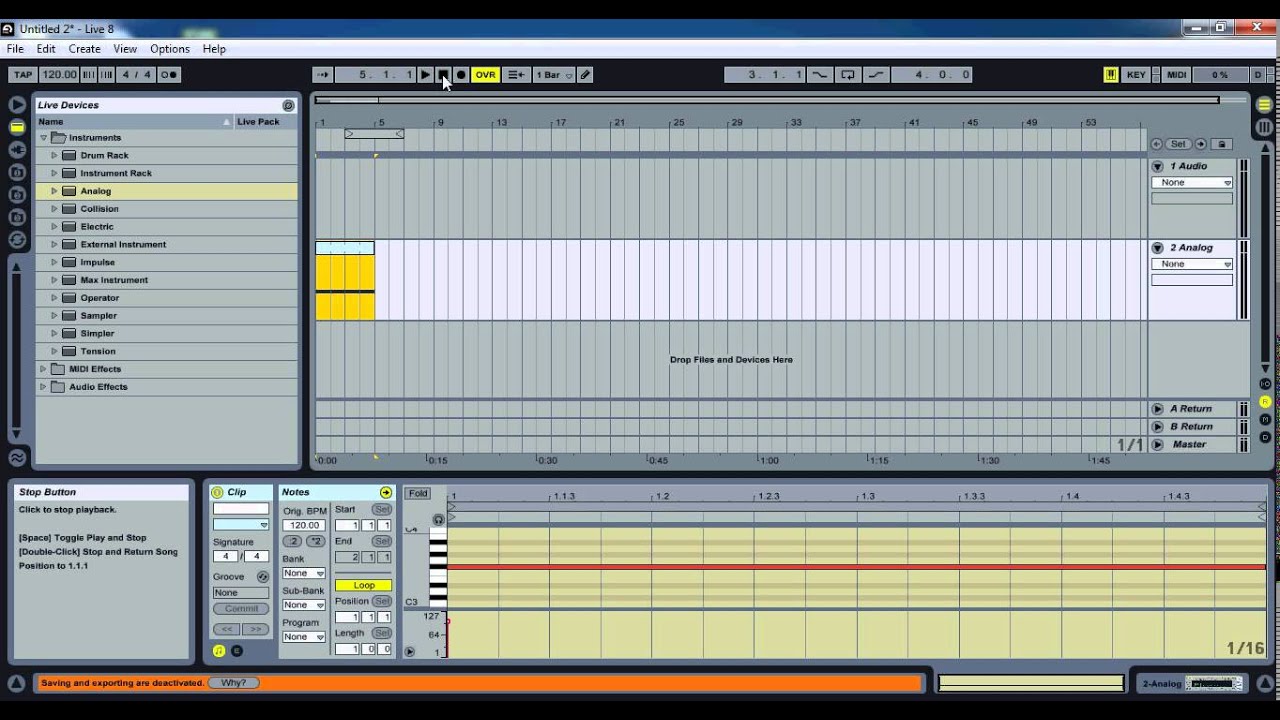This screenshot has width=1280, height=720.
Task: Toggle the clip Loop switch
Action: pos(363,585)
